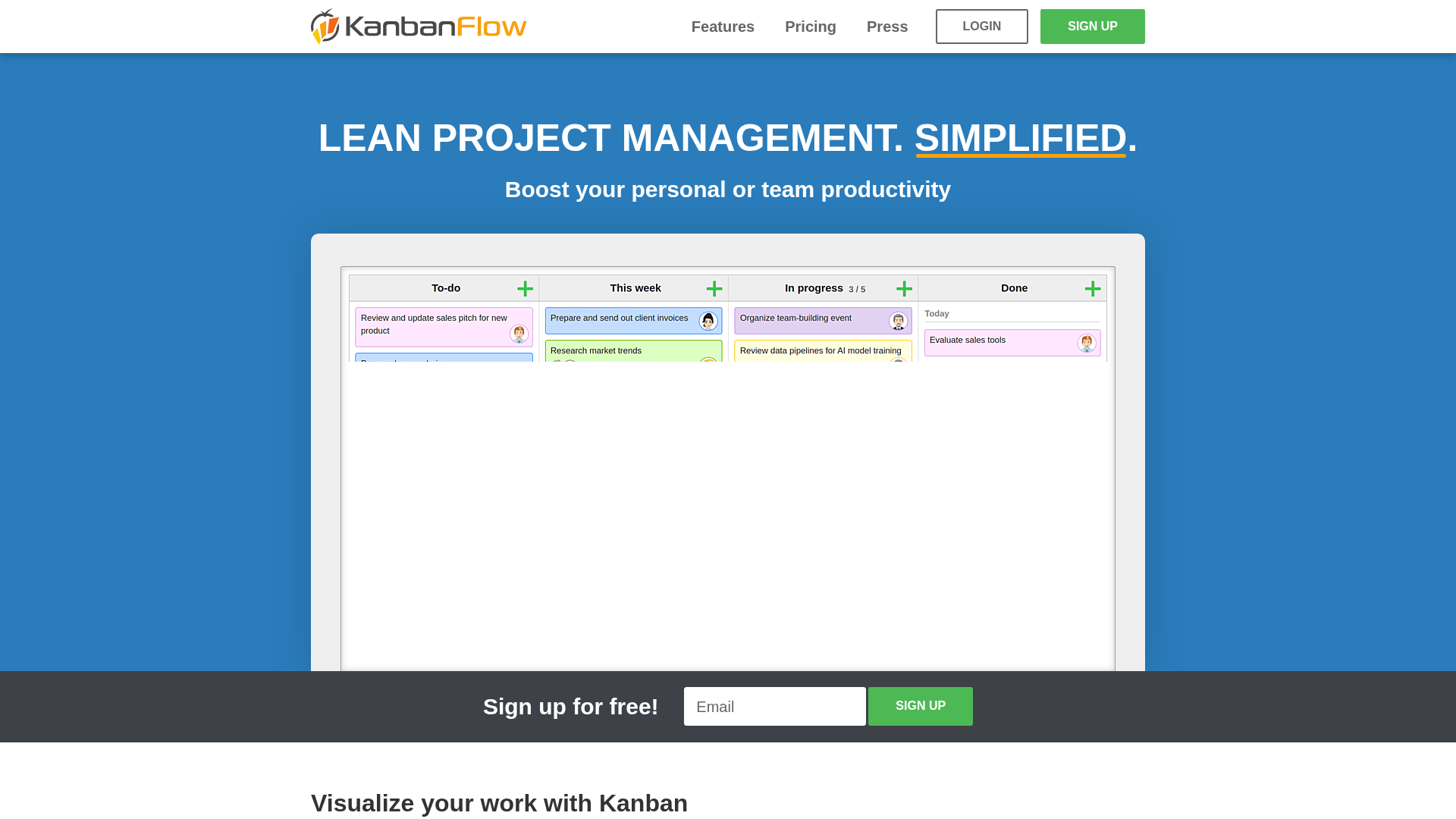Click inside the Email input field
Screen dimensions: 1456x819
[x=774, y=706]
